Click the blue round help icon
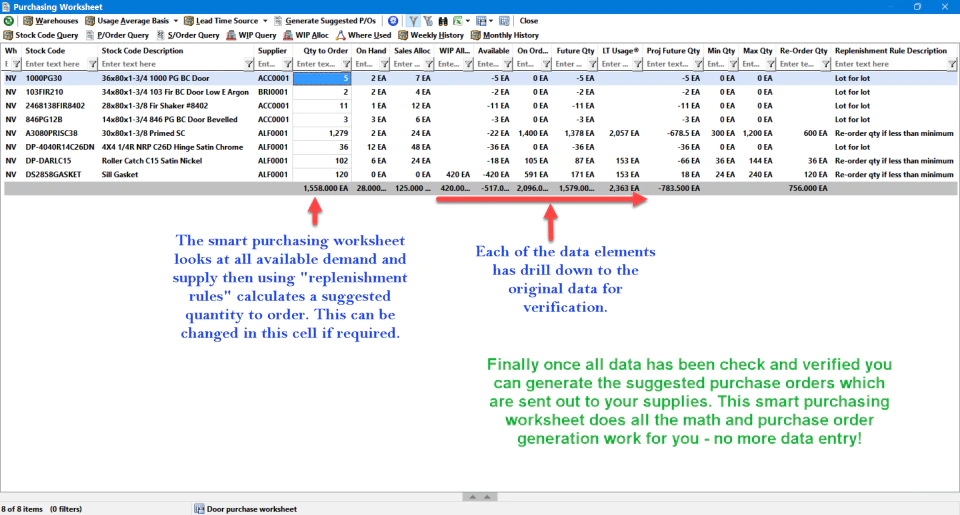The width and height of the screenshot is (960, 515). click(x=393, y=21)
